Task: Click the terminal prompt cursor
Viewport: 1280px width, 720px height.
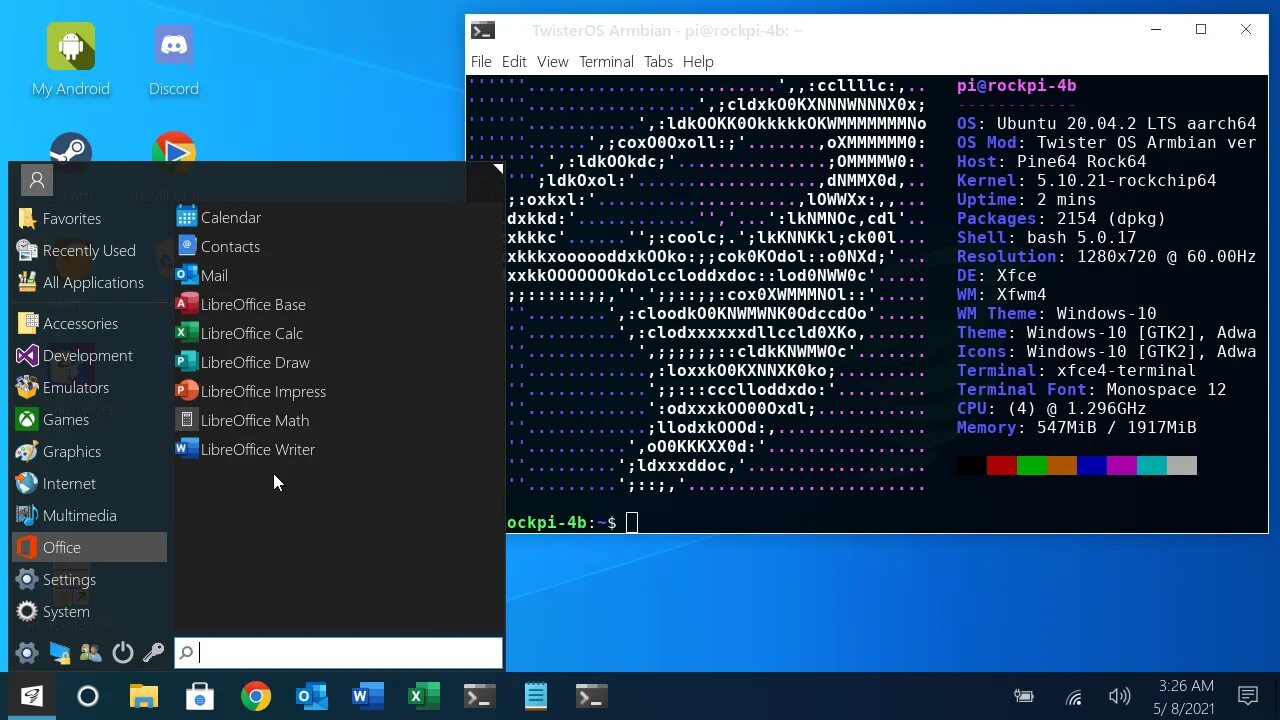Action: click(632, 522)
